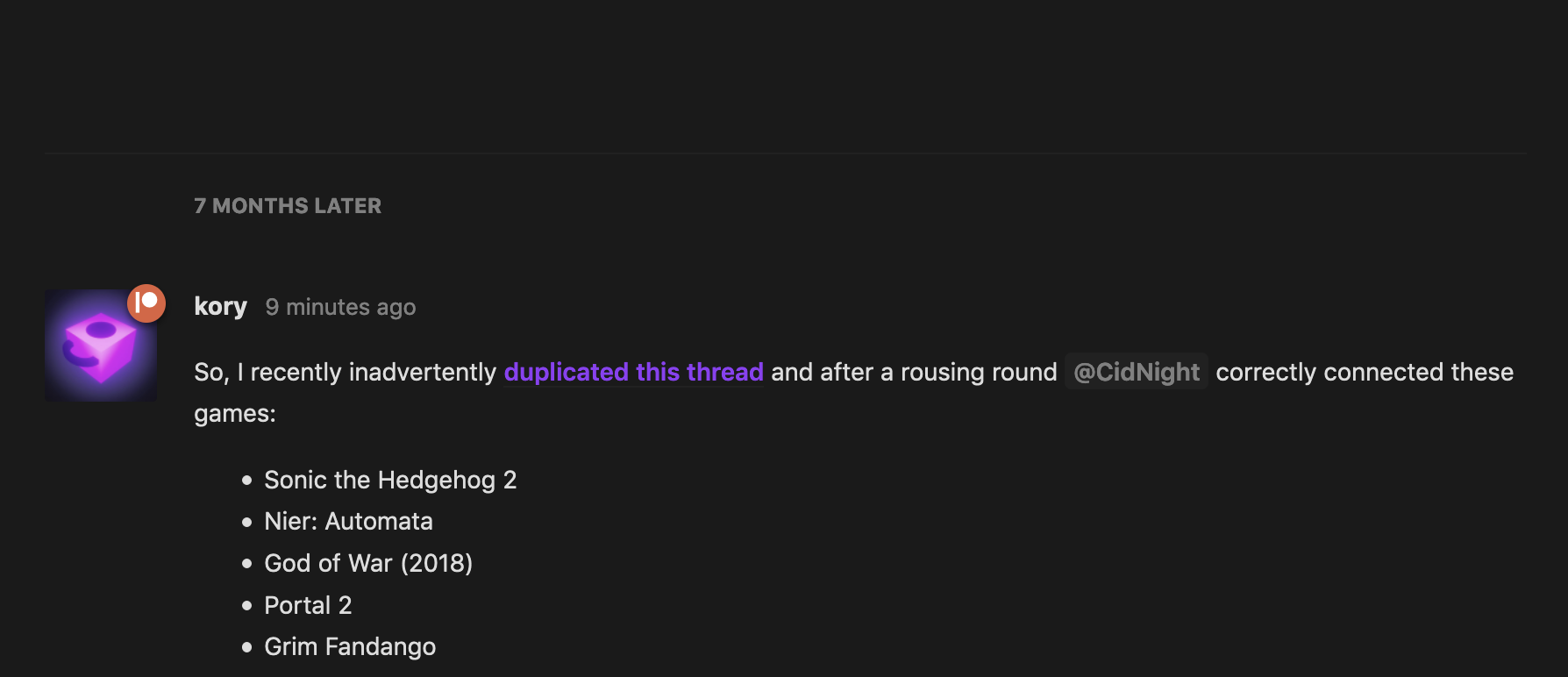Click the "correctly connected these" post text

(x=1365, y=372)
